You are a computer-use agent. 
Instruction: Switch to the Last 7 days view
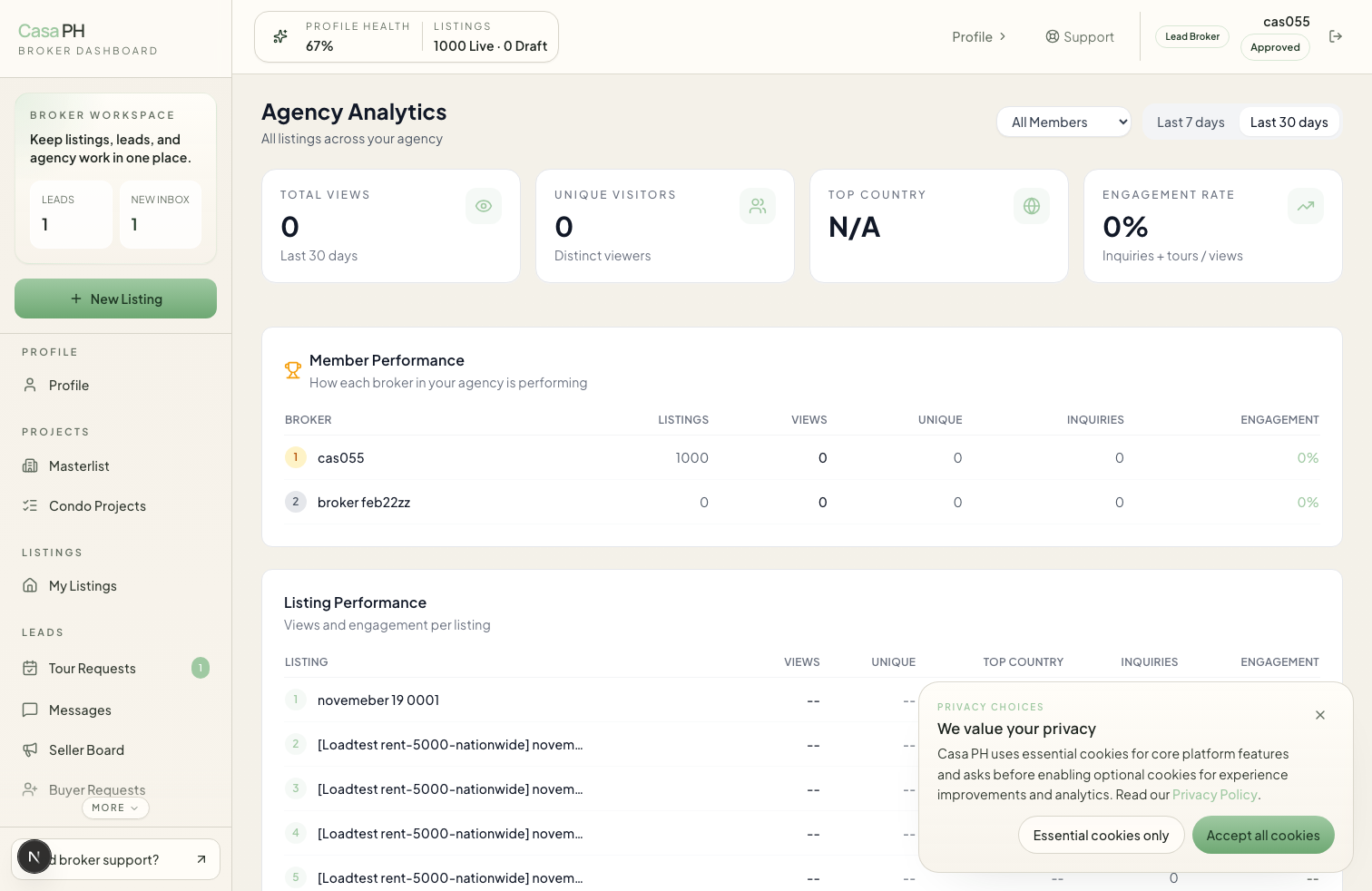[1190, 122]
